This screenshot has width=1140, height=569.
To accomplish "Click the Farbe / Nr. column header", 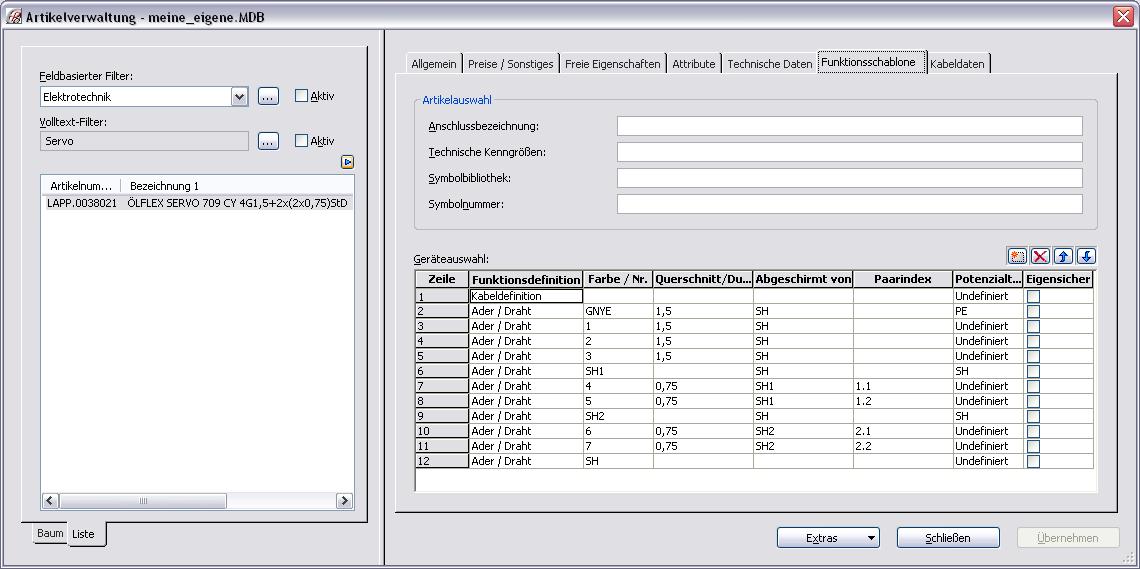I will click(x=618, y=279).
